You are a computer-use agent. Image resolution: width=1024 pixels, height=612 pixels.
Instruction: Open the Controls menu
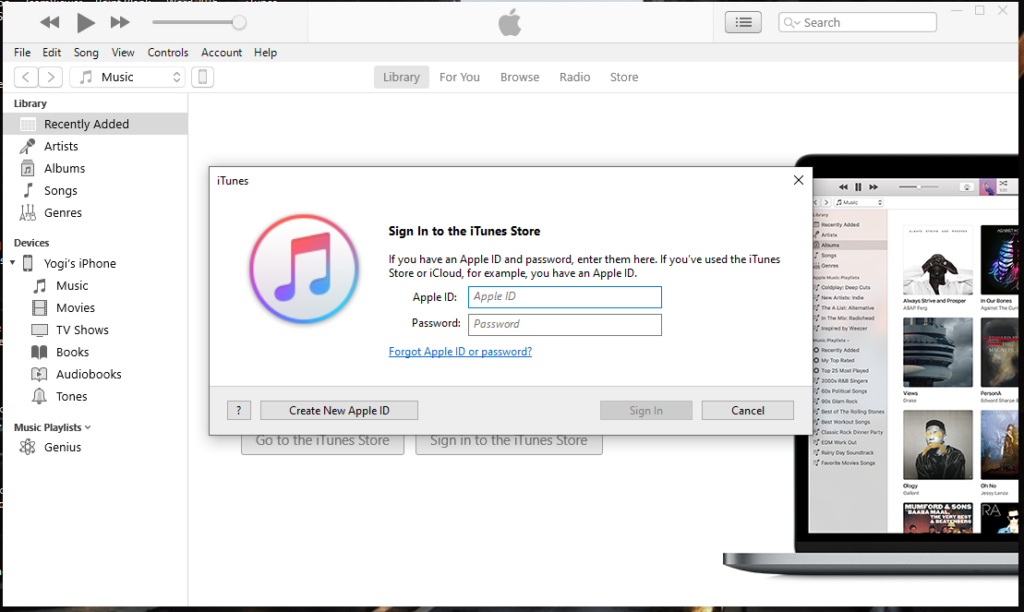168,52
